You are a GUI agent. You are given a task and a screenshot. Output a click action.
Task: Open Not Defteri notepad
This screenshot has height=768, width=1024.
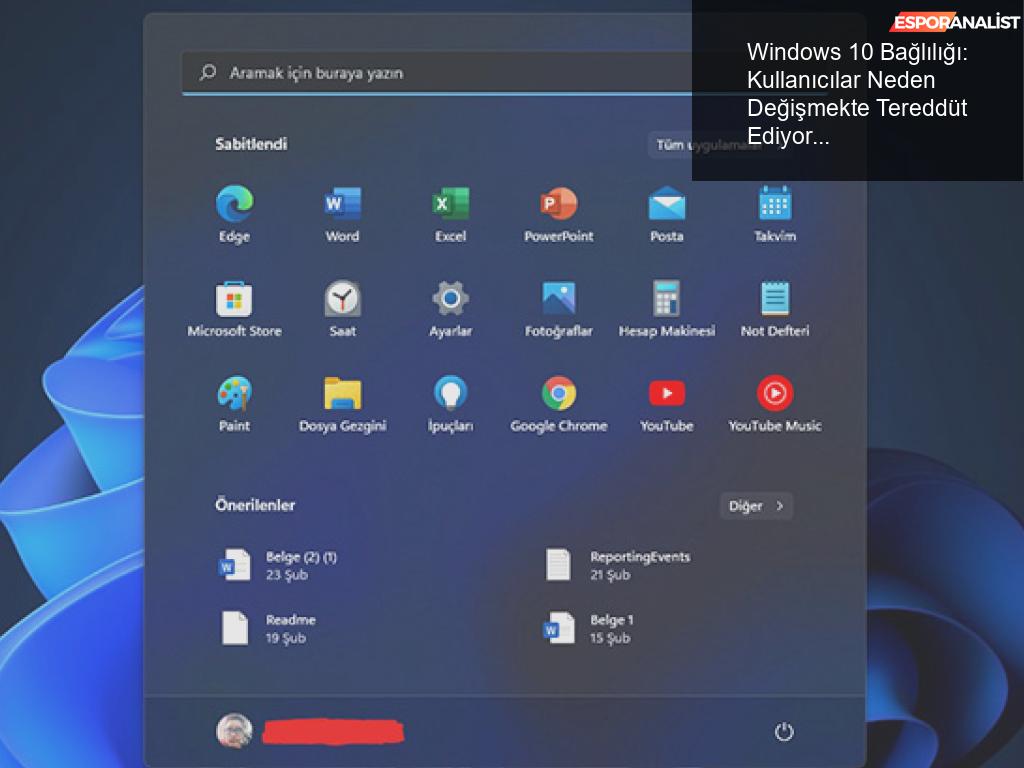[x=774, y=299]
